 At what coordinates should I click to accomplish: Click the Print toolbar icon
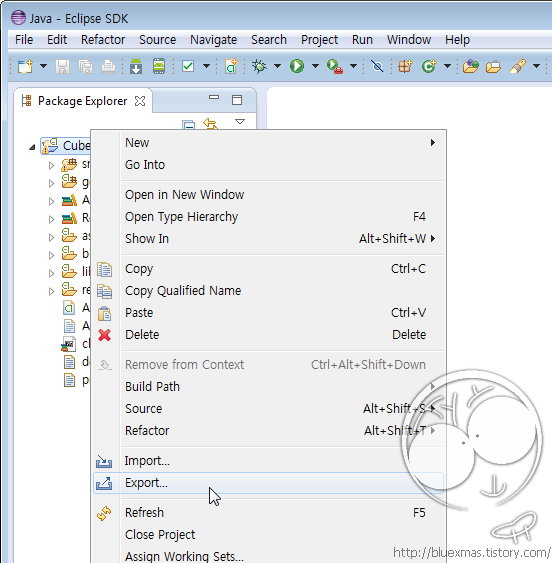[108, 66]
